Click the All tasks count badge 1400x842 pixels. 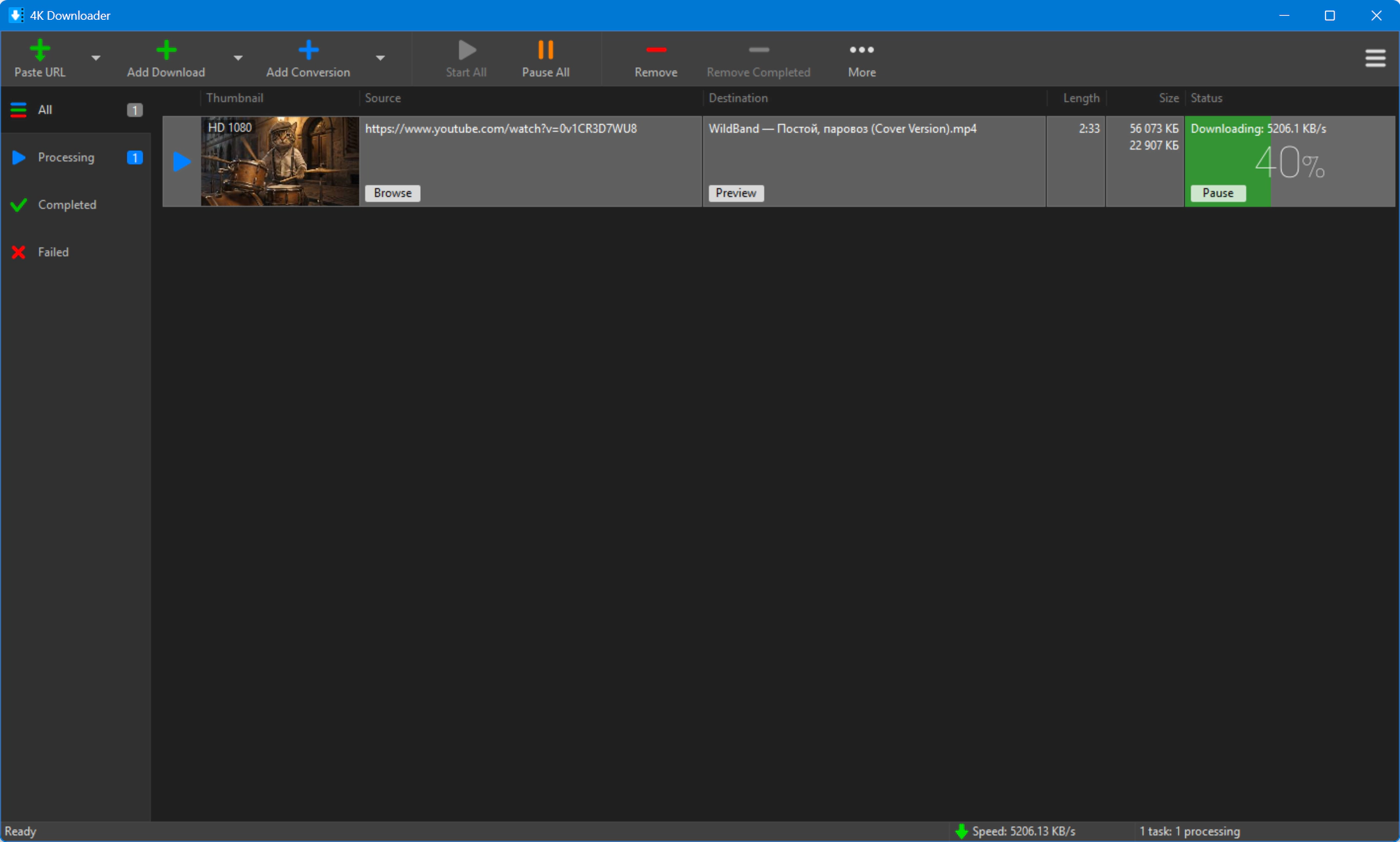pyautogui.click(x=134, y=110)
